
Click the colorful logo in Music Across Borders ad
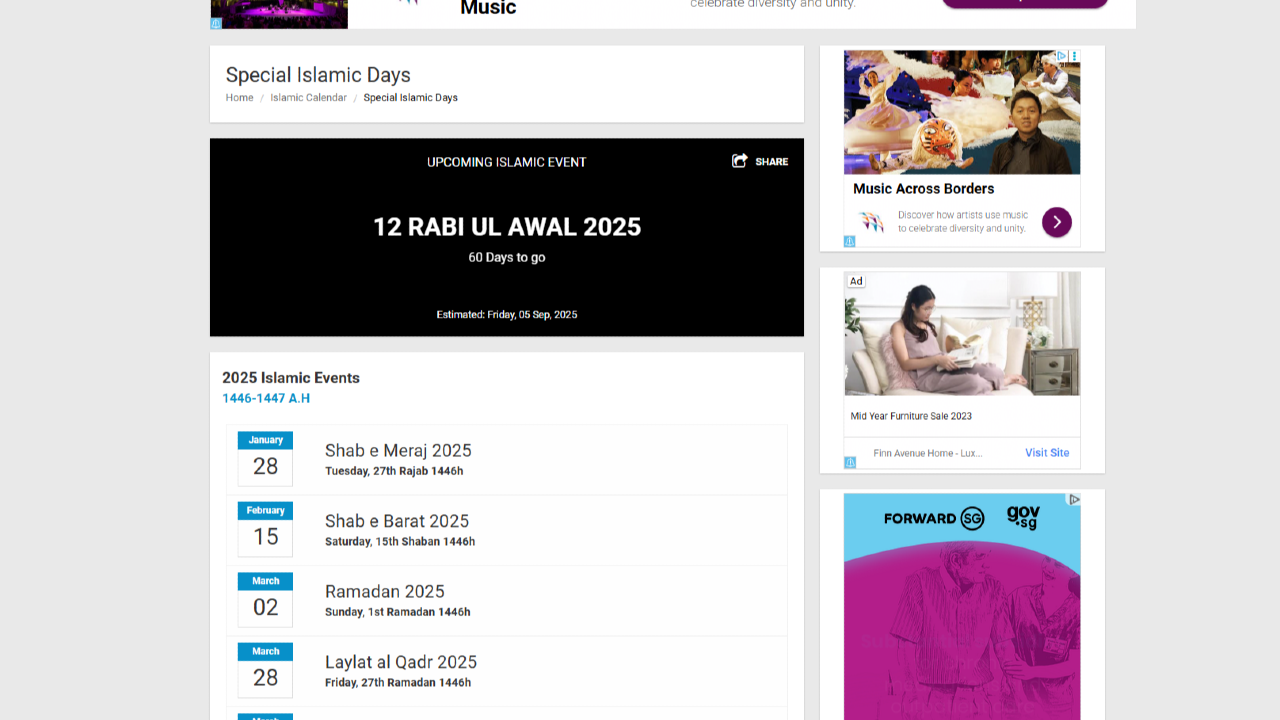[872, 222]
